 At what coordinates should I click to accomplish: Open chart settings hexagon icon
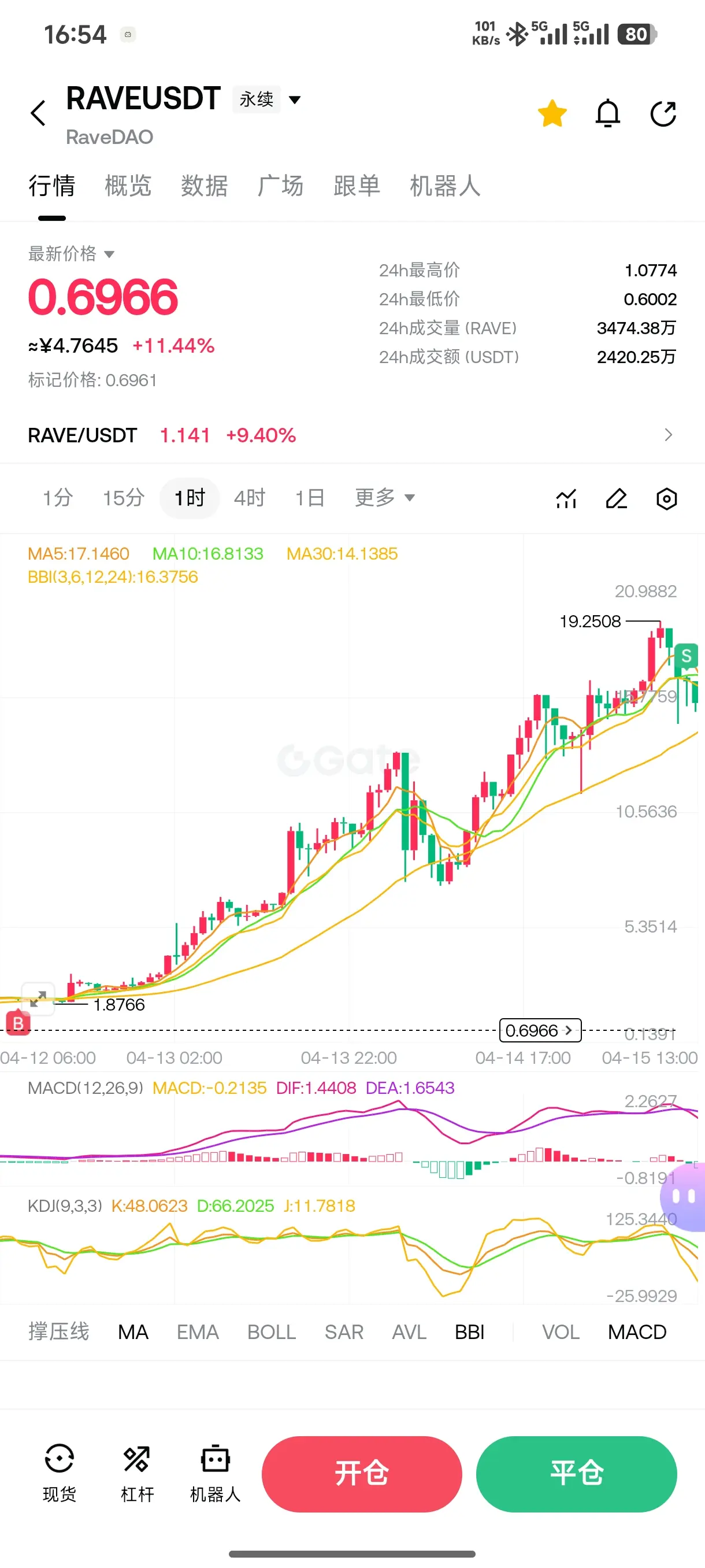(667, 498)
